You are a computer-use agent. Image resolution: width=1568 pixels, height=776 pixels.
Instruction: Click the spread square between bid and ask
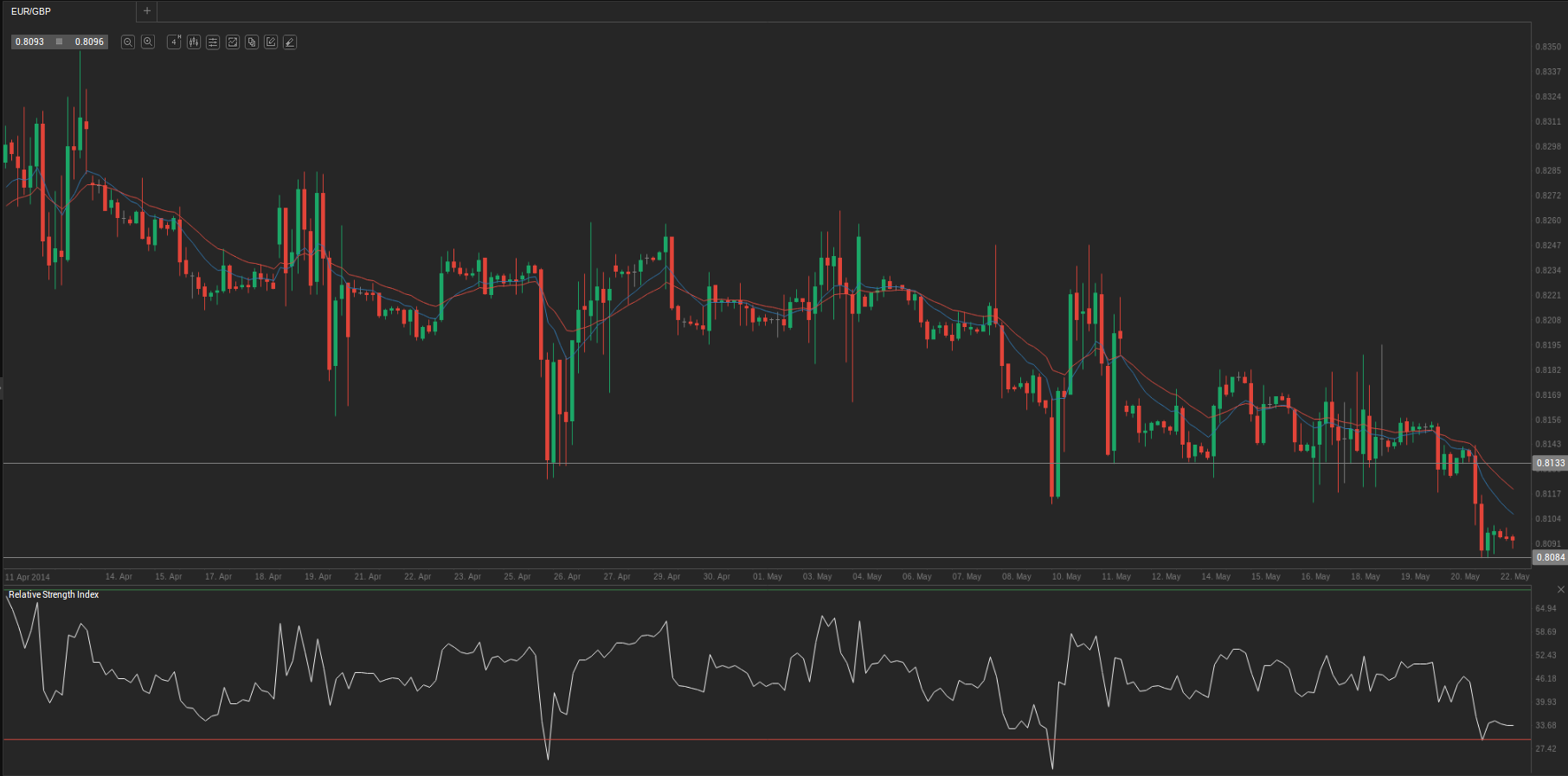tap(59, 42)
